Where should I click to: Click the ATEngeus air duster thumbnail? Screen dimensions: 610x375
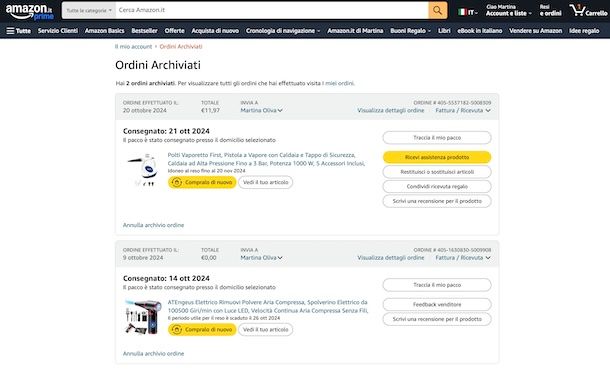click(143, 317)
